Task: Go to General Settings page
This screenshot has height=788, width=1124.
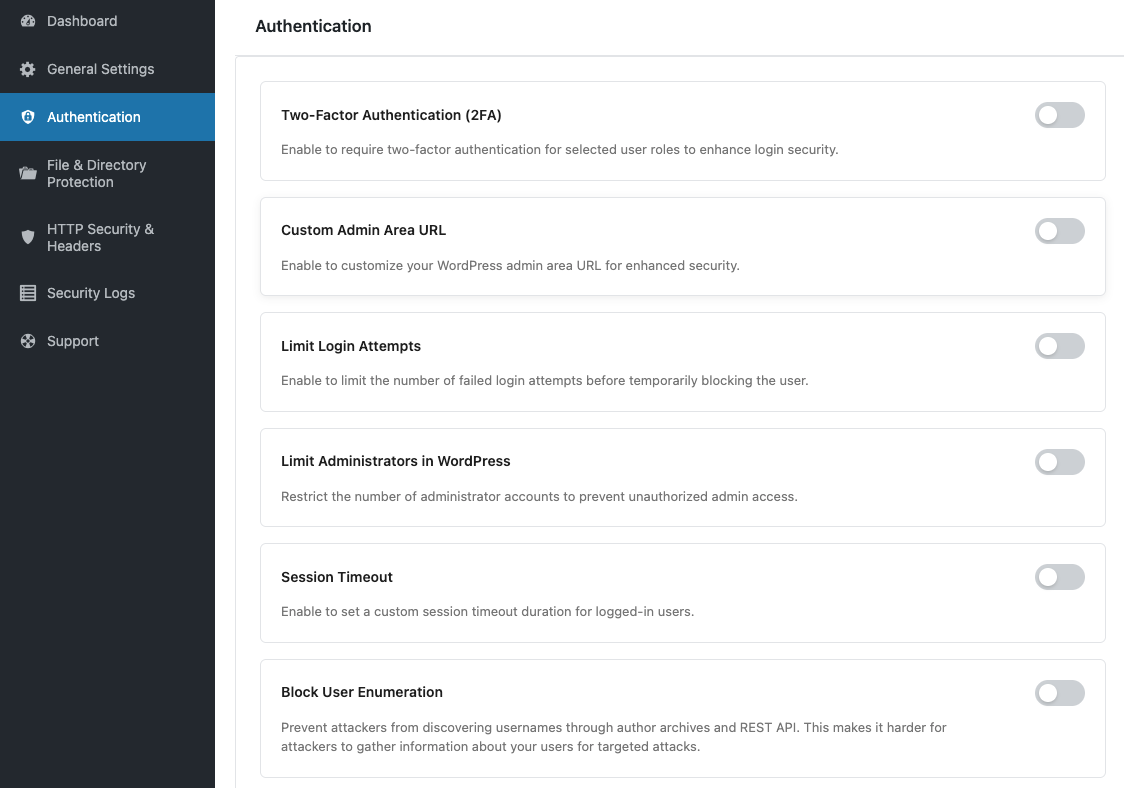Action: point(100,69)
